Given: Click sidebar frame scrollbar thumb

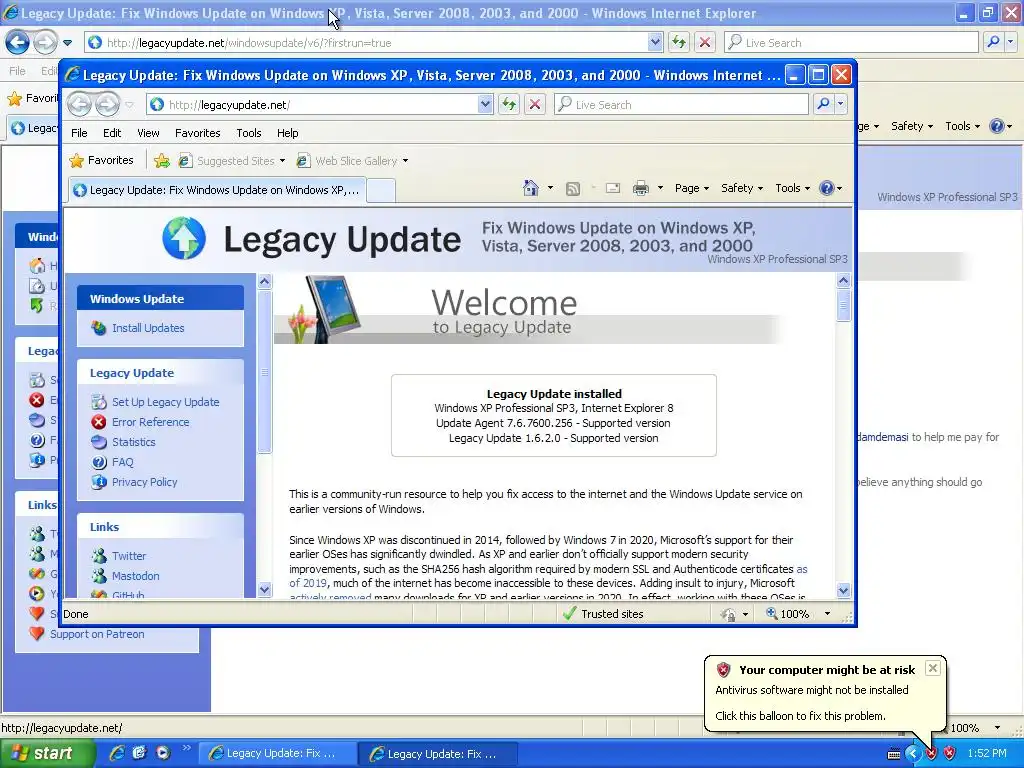Looking at the screenshot, I should (x=264, y=372).
